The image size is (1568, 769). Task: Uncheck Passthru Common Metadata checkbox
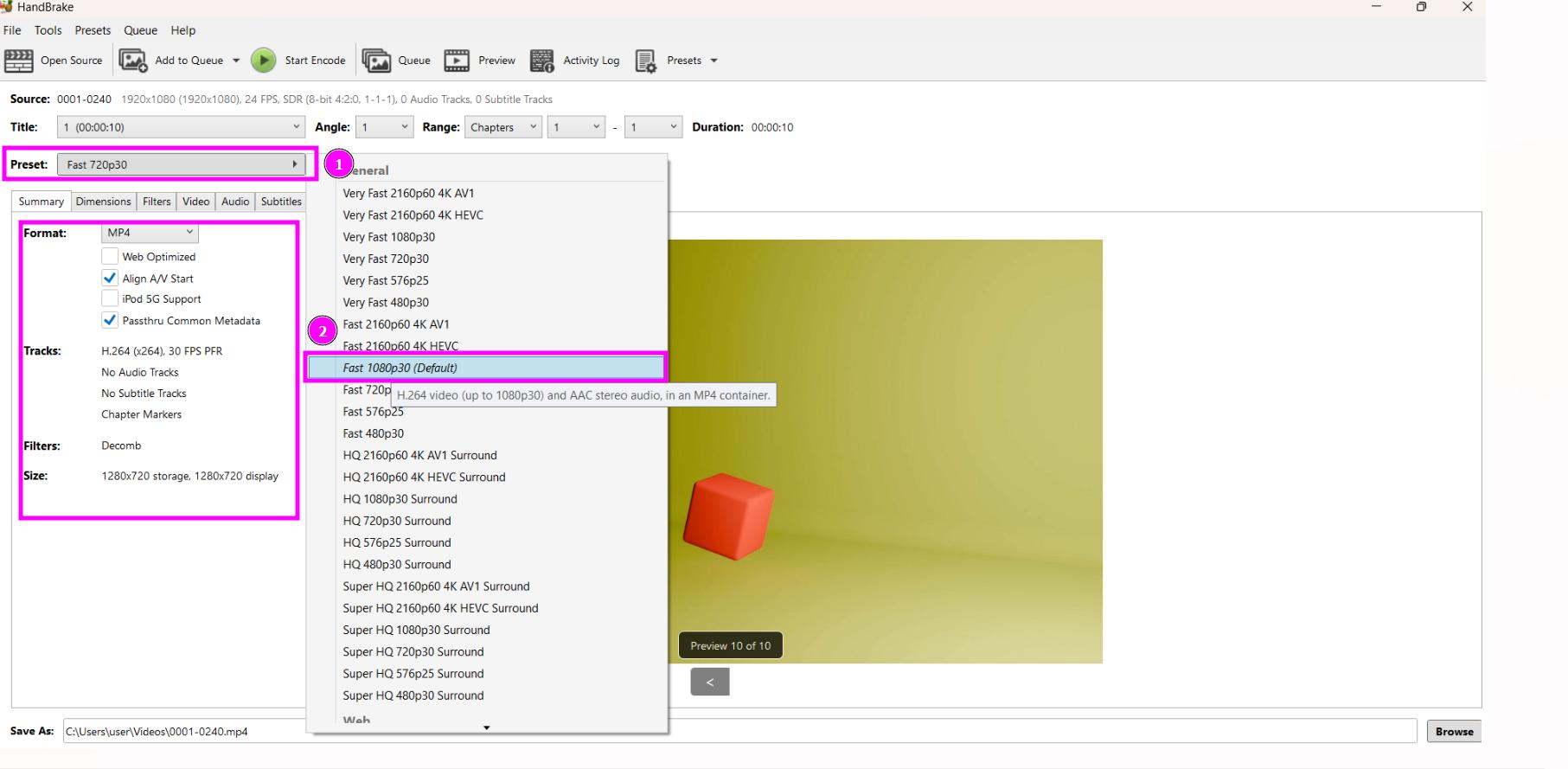click(110, 320)
